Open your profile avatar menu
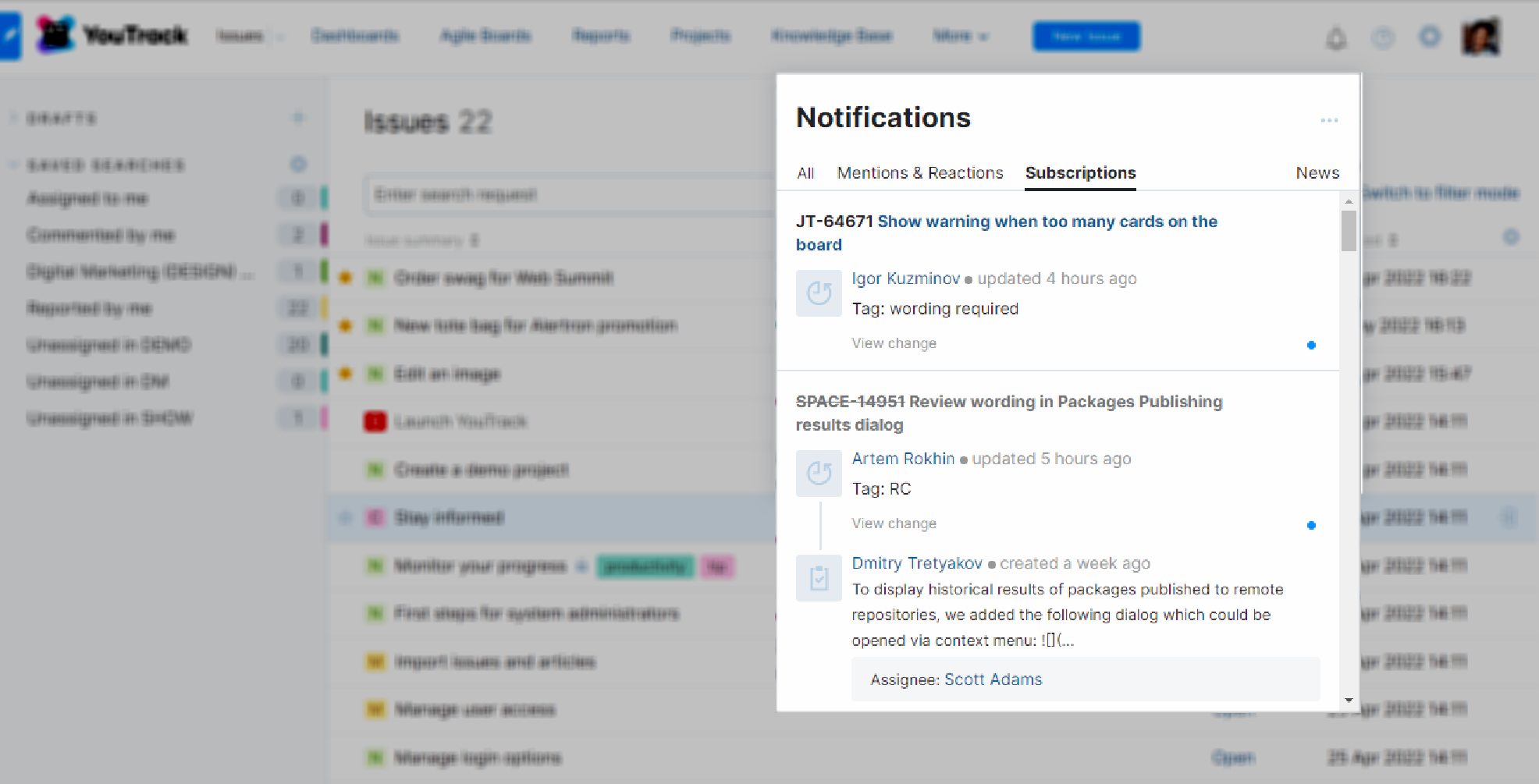 click(x=1480, y=35)
